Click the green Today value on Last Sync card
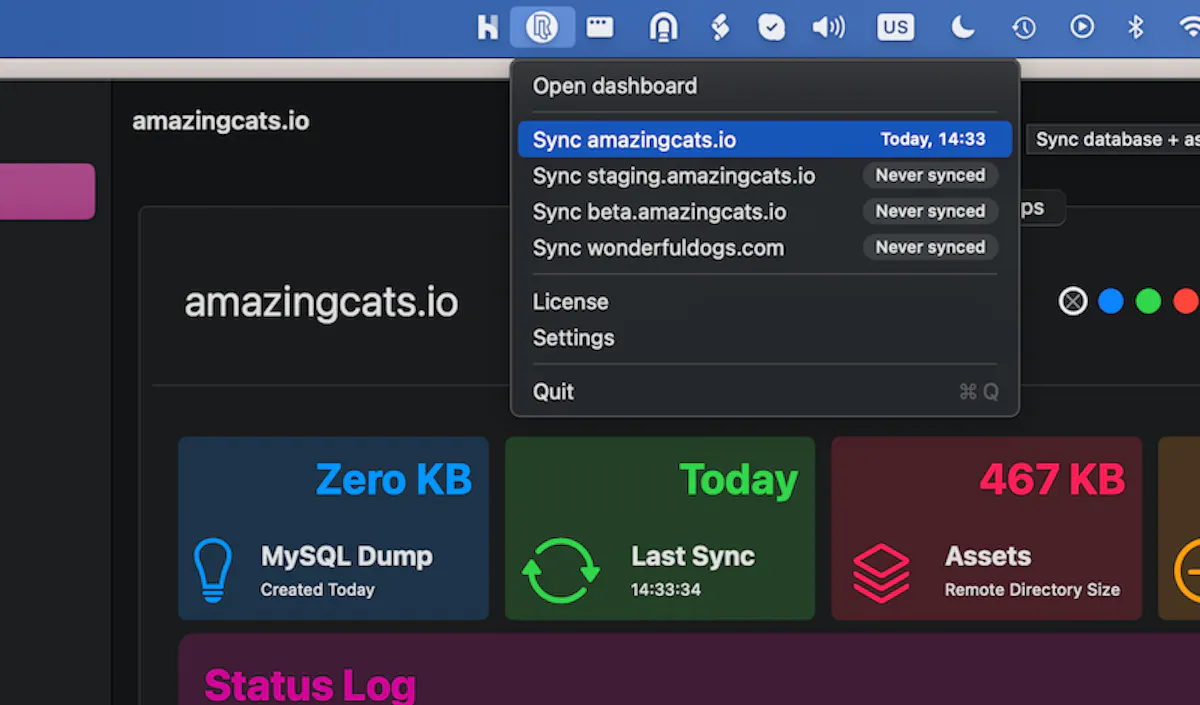 click(x=739, y=481)
